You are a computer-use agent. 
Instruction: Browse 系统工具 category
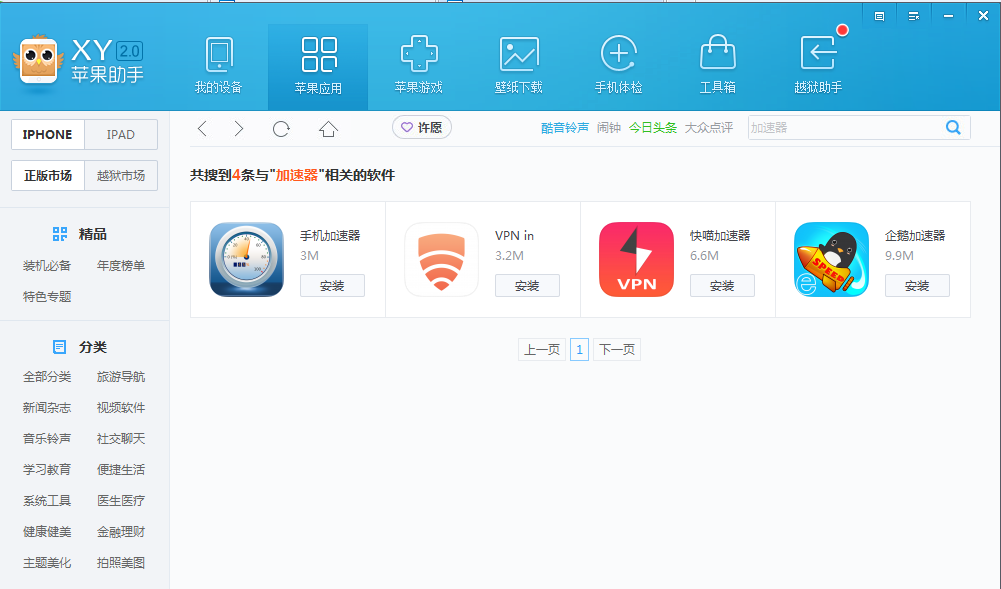47,500
